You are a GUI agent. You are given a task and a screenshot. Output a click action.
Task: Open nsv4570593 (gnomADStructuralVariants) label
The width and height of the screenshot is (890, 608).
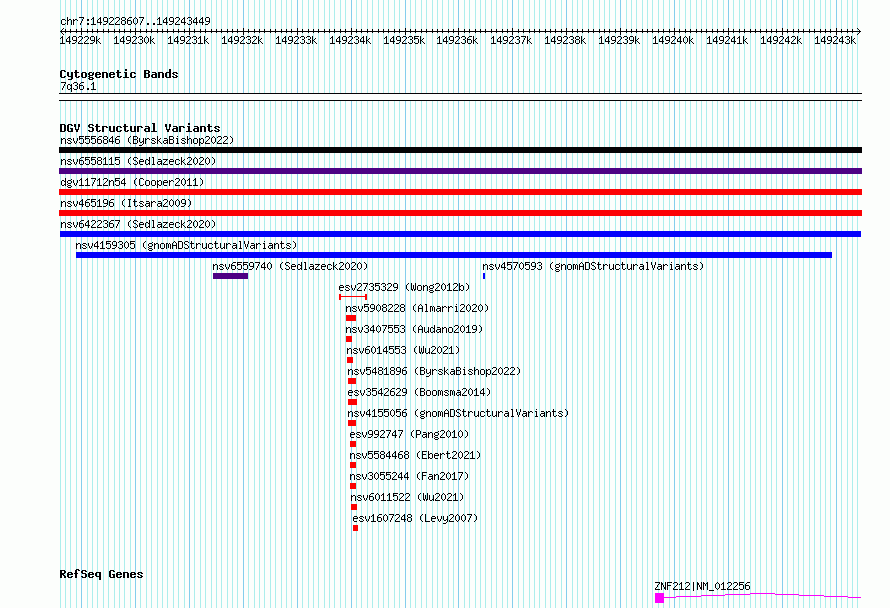[593, 266]
